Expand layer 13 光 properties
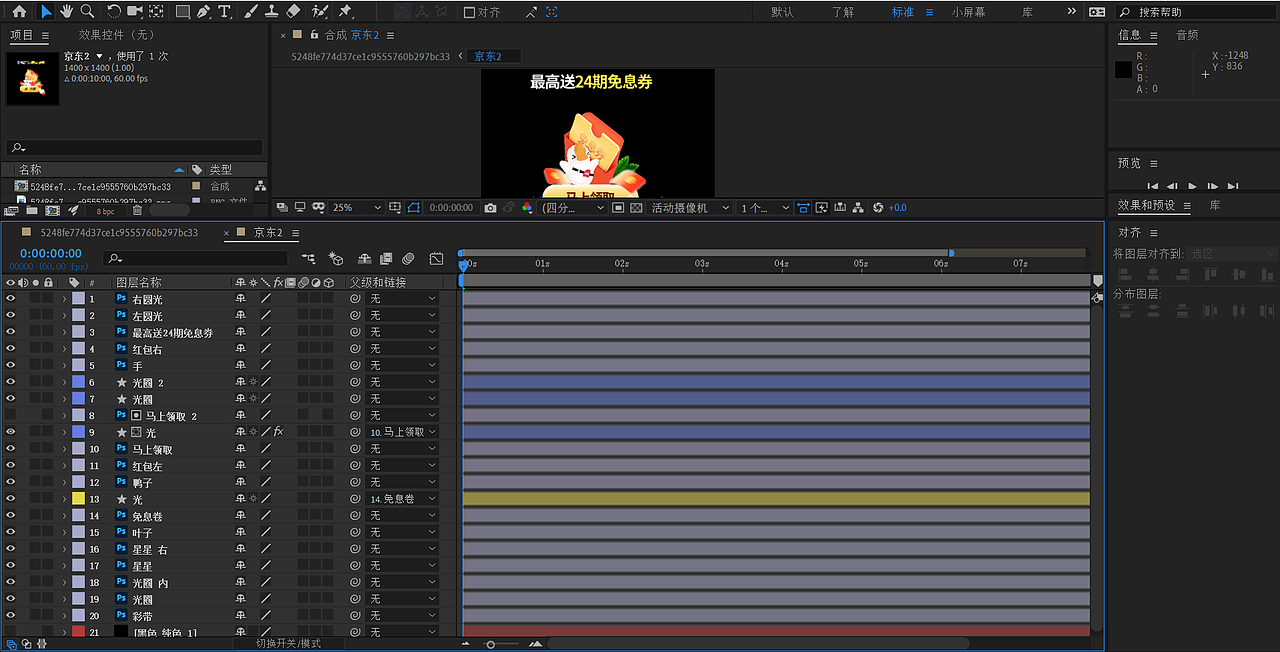The width and height of the screenshot is (1280, 652). point(64,499)
